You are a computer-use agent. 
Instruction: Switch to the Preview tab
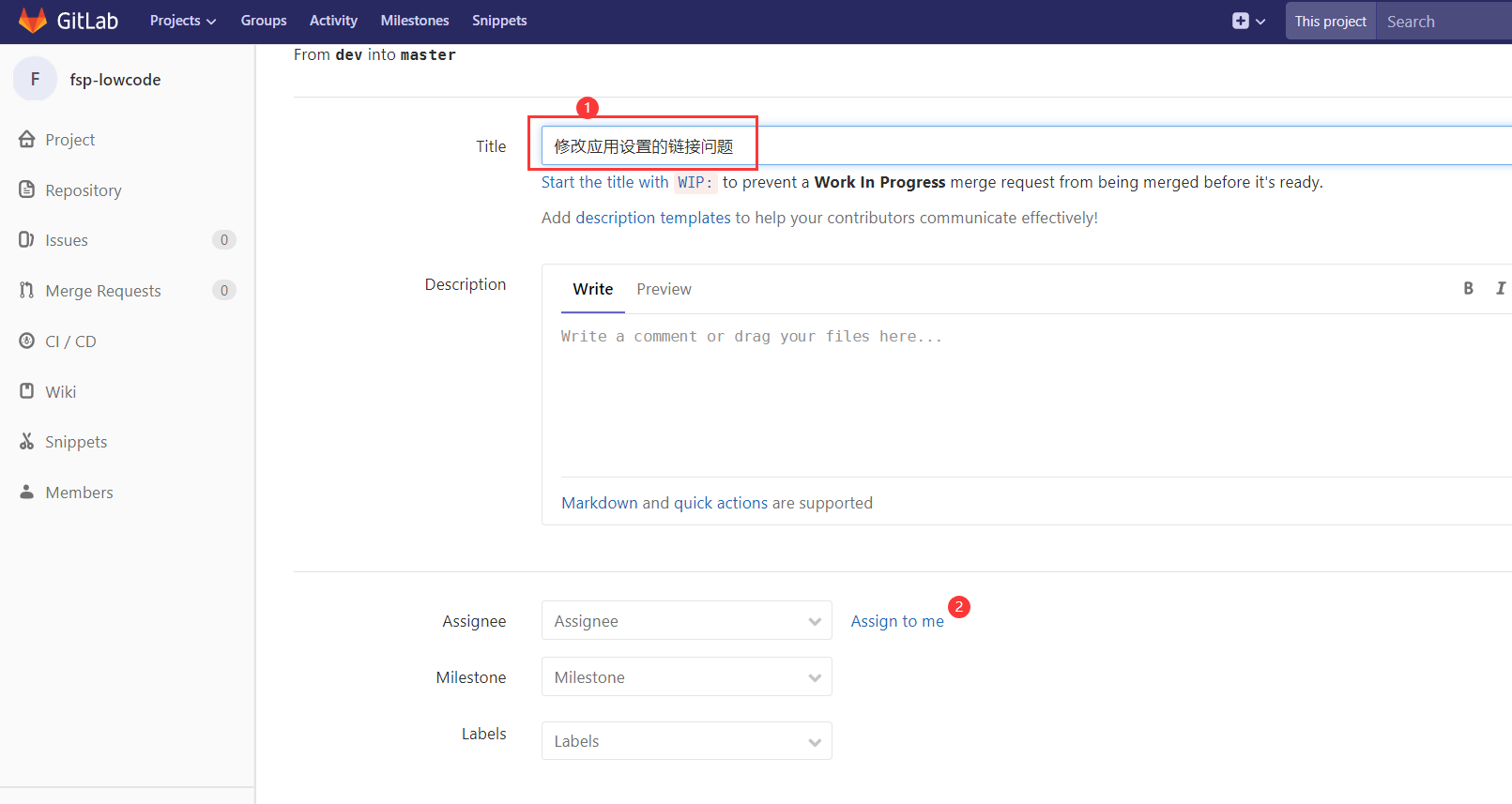664,289
